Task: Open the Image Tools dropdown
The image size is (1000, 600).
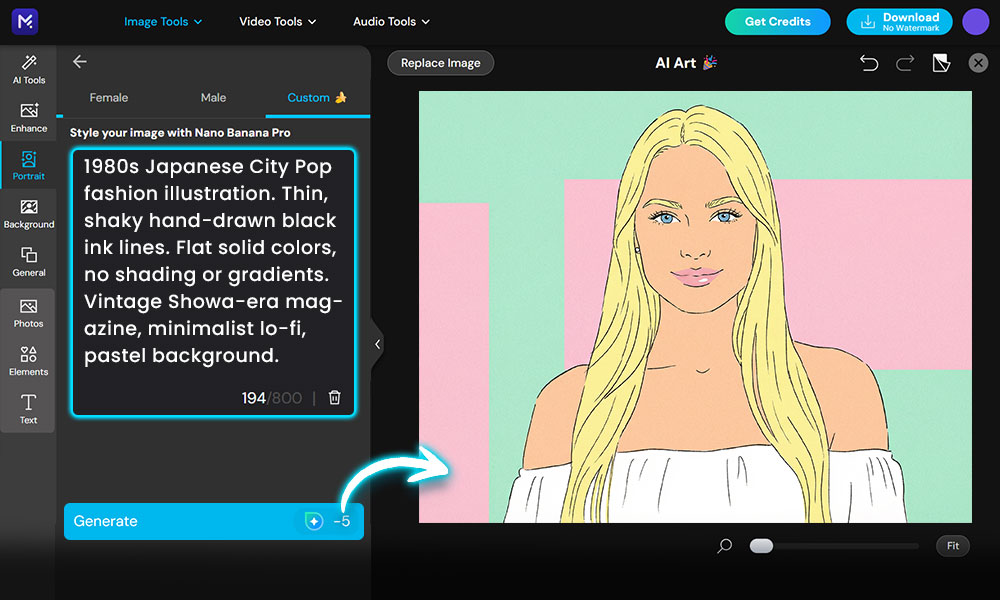Action: pos(163,20)
